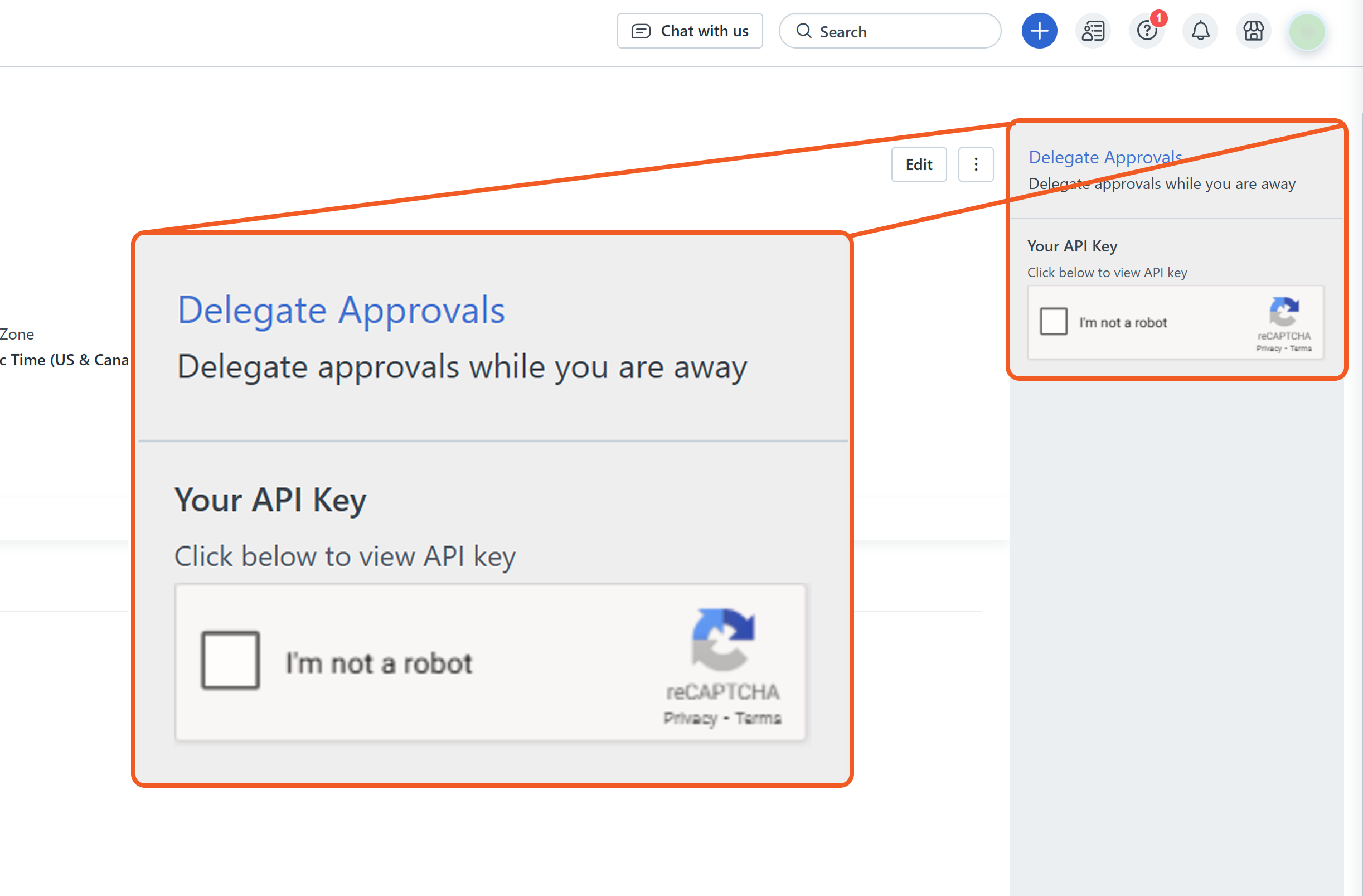This screenshot has width=1363, height=896.
Task: Open the three-dot more options menu
Action: click(x=976, y=165)
